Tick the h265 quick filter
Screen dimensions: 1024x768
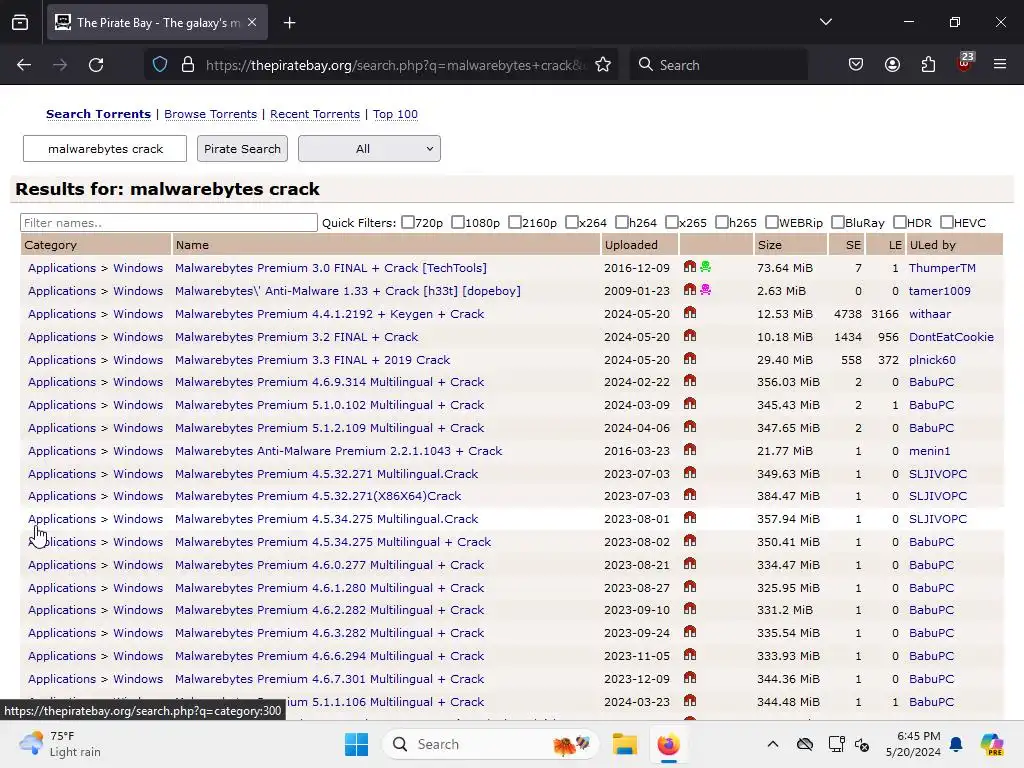[722, 222]
